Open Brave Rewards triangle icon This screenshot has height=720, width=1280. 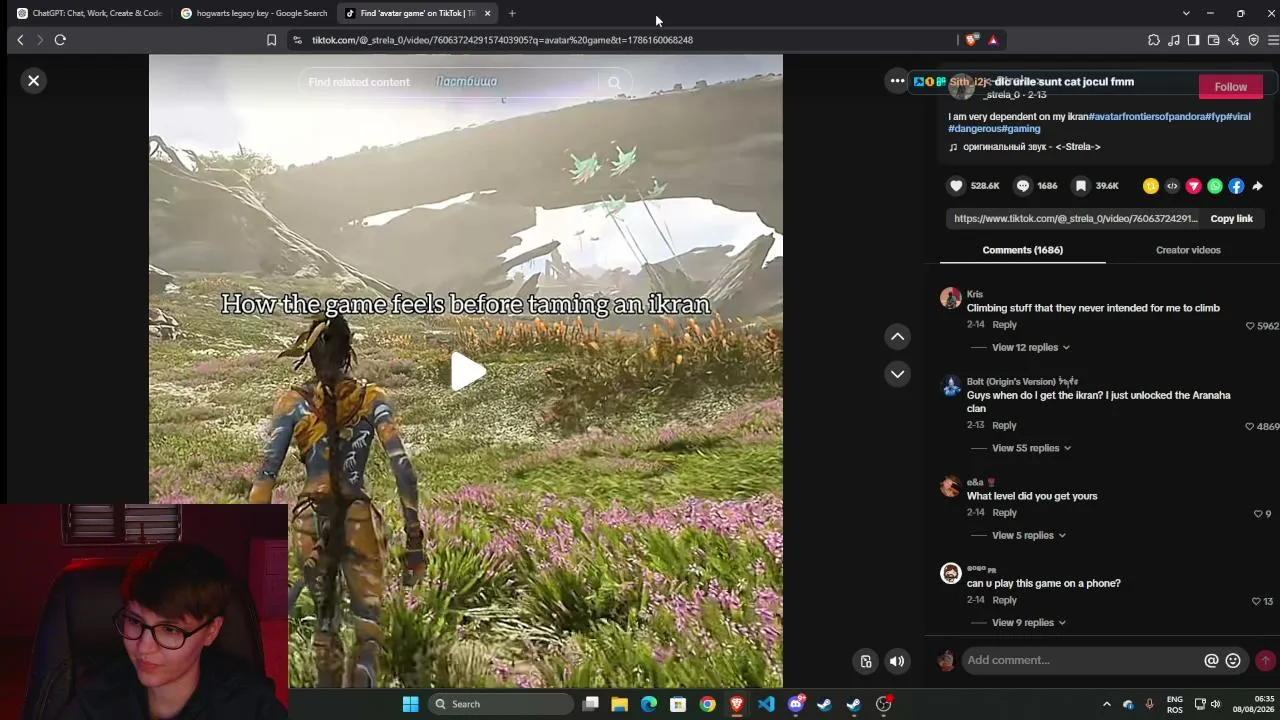[993, 40]
